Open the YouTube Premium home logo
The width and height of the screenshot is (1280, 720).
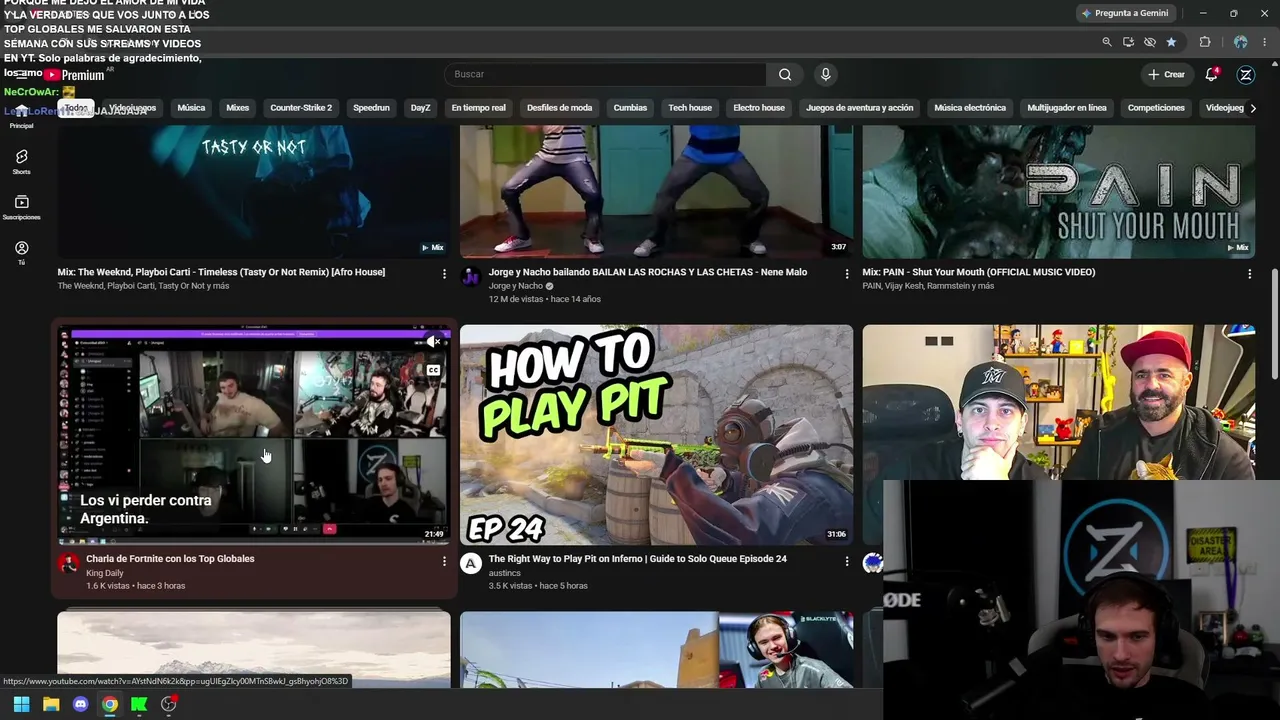pyautogui.click(x=74, y=75)
